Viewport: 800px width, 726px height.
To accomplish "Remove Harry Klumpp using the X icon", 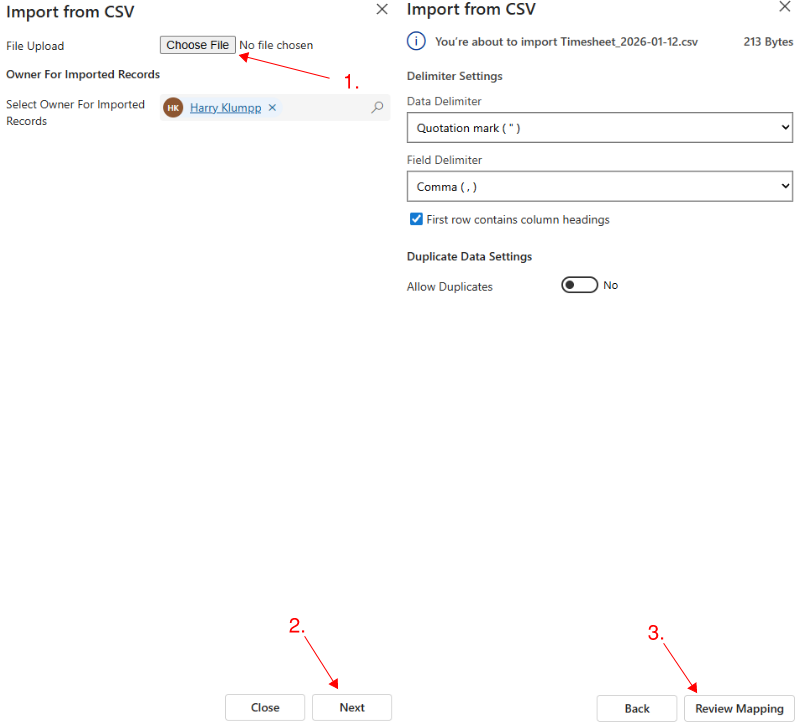I will point(272,107).
